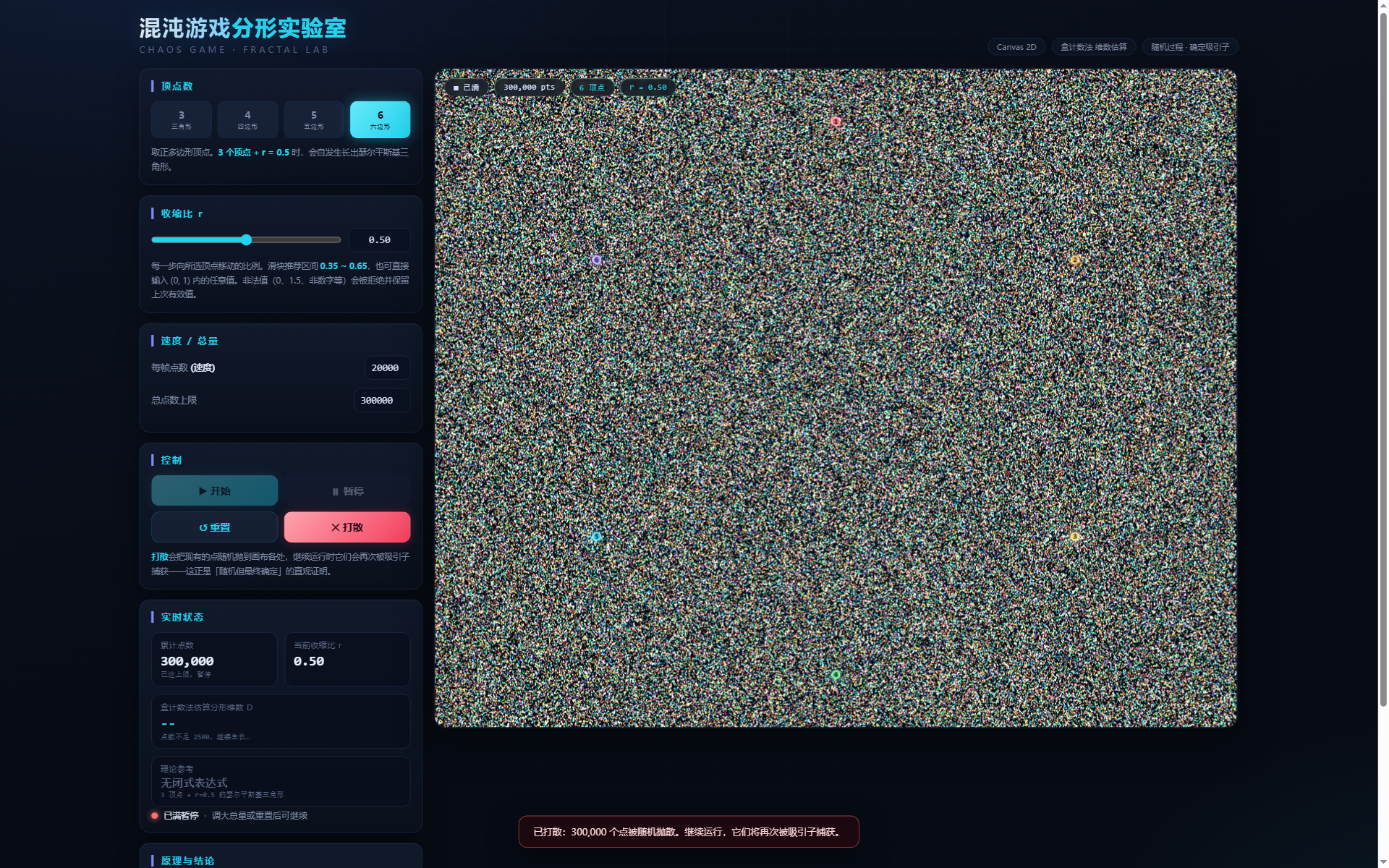
Task: Click the 累计点数 300,000 status card
Action: point(214,659)
